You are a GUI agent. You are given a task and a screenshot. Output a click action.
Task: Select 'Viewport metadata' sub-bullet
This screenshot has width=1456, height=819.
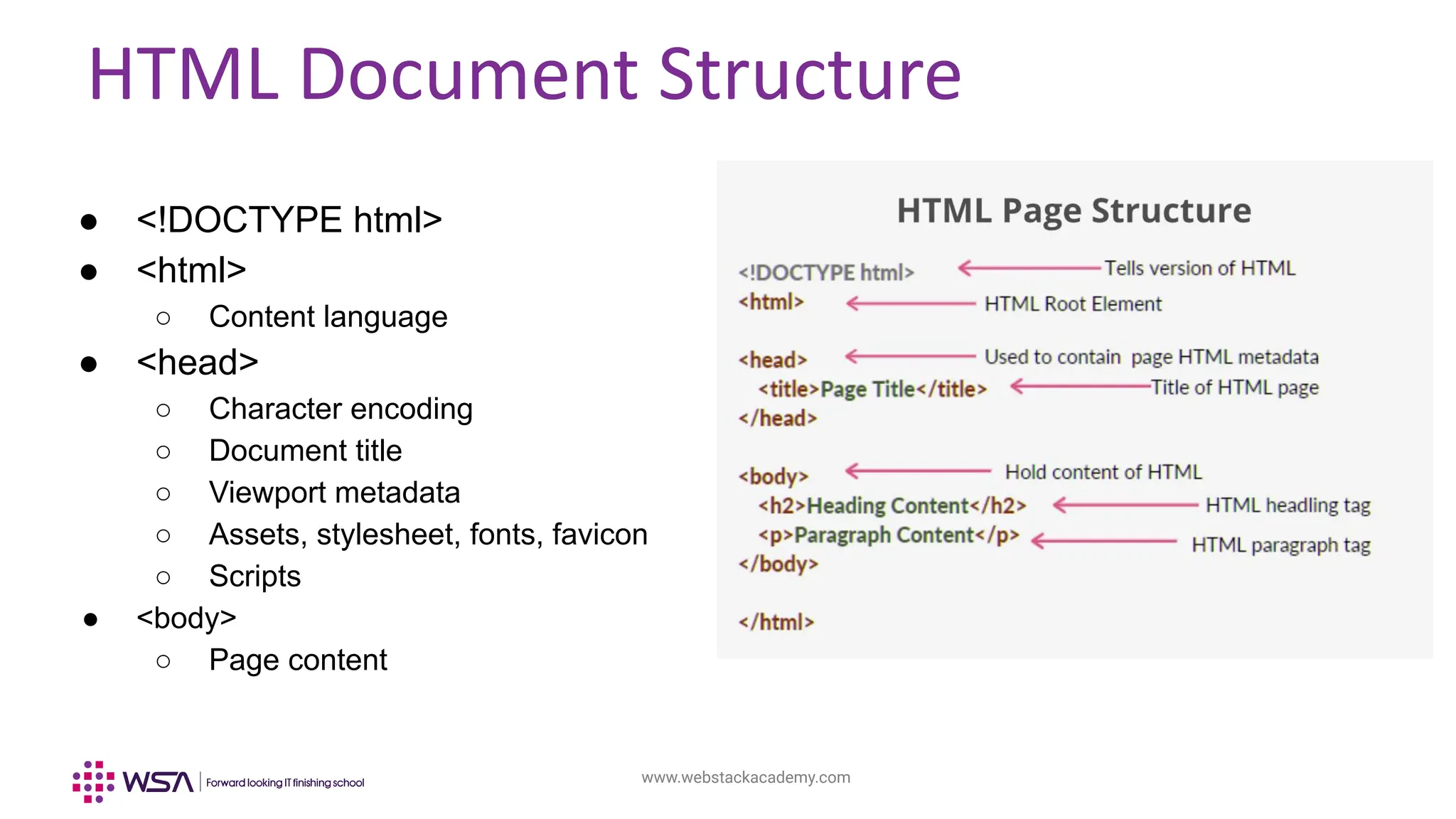pos(334,492)
